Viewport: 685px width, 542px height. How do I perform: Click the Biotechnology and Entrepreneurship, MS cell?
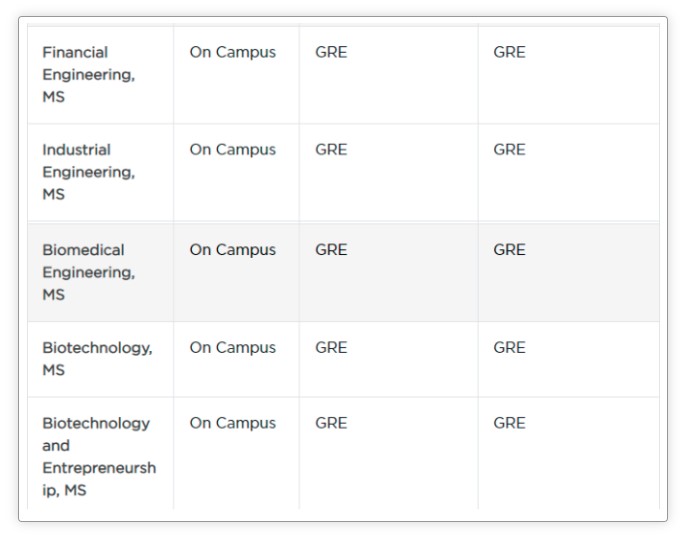(98, 456)
